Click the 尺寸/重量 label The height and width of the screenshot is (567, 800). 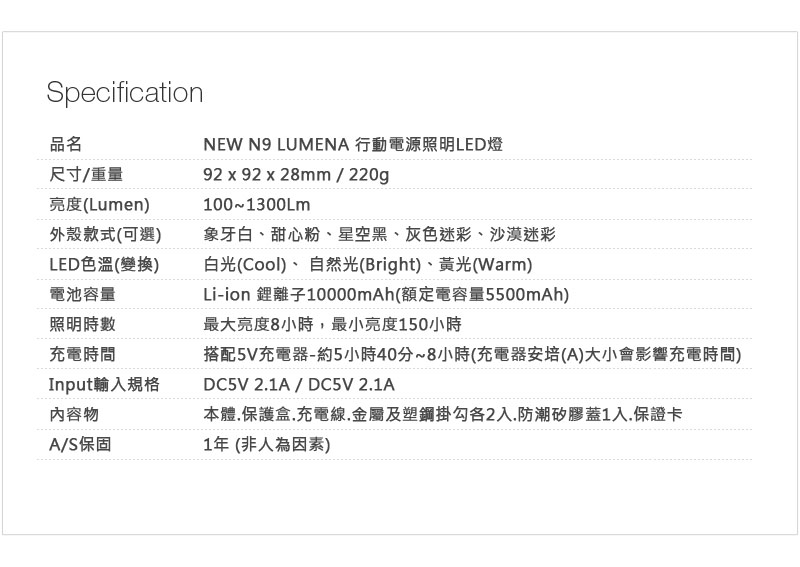[86, 175]
